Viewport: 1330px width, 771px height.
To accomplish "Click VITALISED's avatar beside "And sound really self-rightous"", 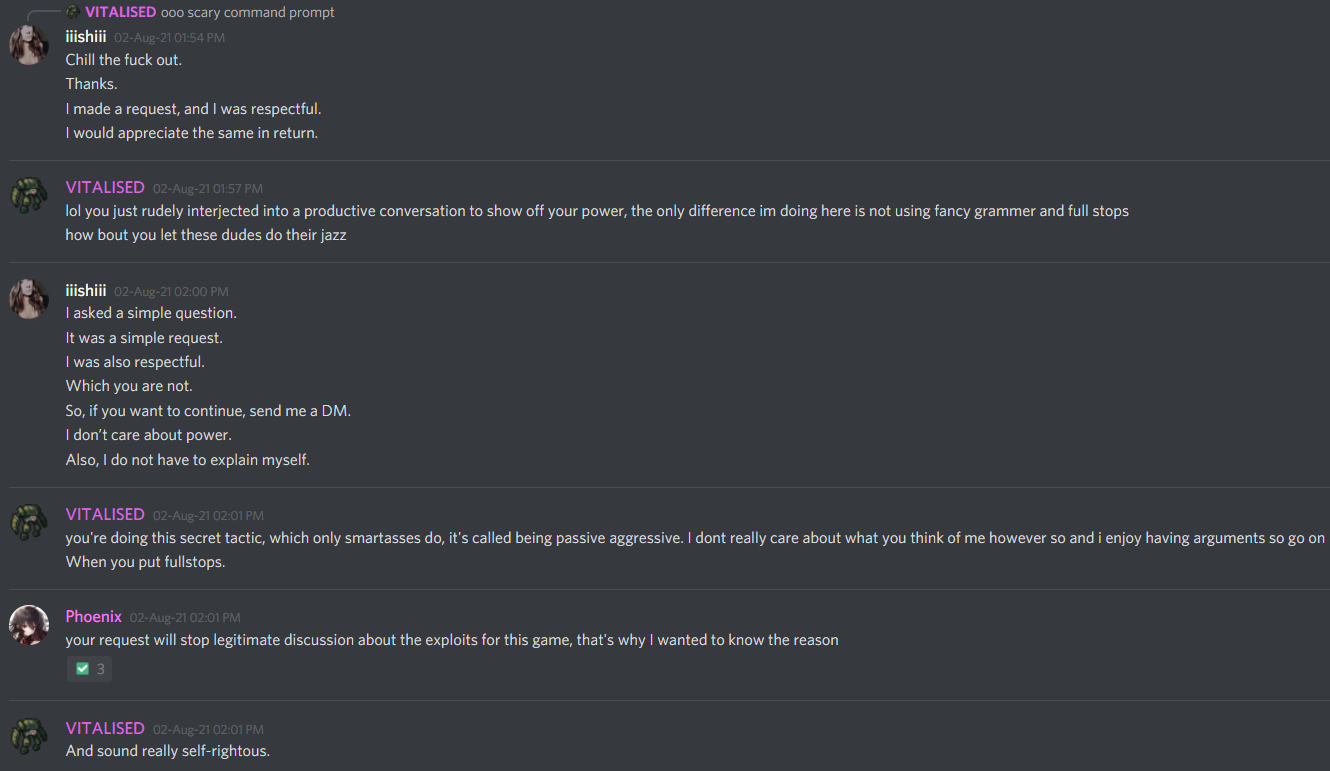I will point(29,737).
